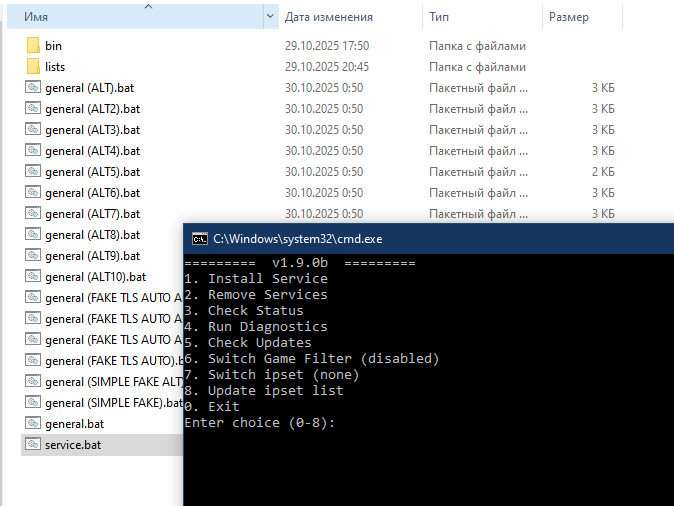The height and width of the screenshot is (506, 674).
Task: Click the bin folder date 29.10.2025 17:50
Action: pos(327,46)
